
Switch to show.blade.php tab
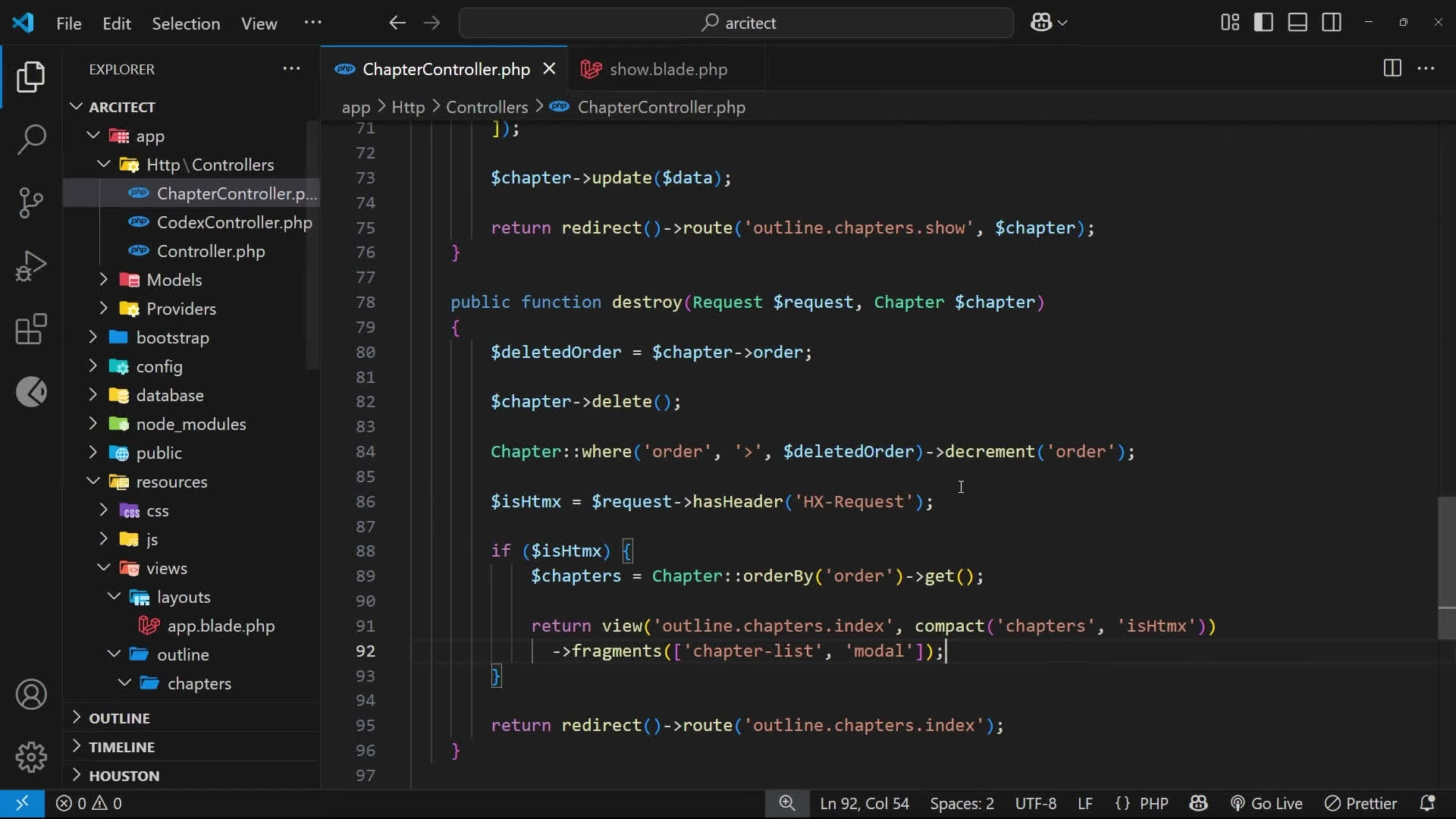click(x=667, y=69)
